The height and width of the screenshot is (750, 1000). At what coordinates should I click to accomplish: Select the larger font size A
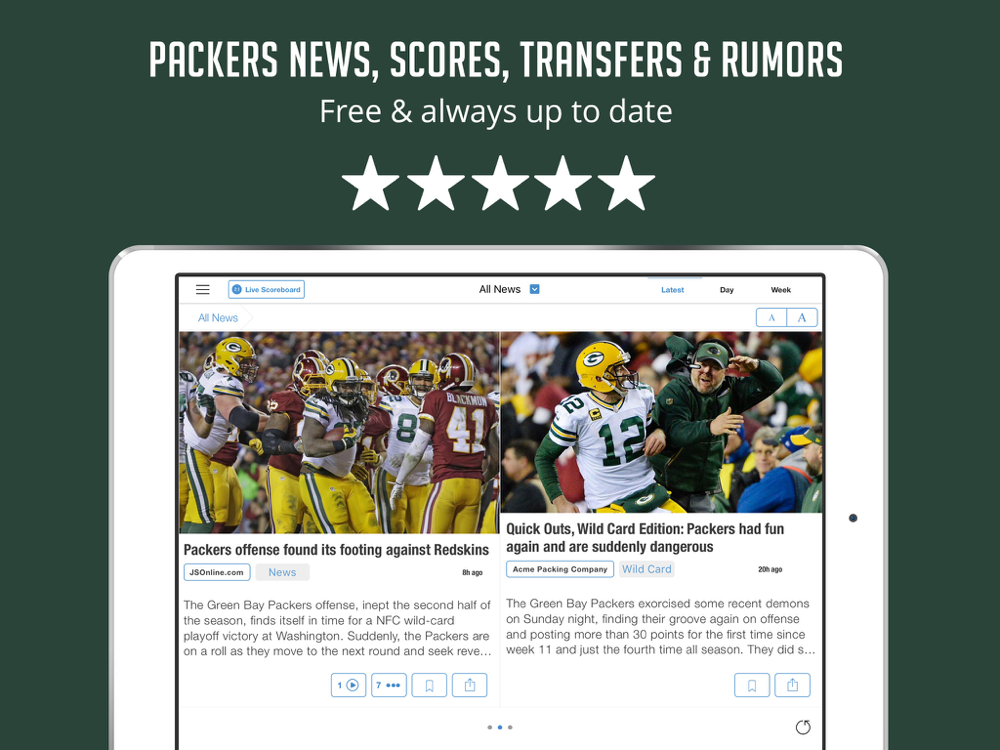pyautogui.click(x=802, y=318)
